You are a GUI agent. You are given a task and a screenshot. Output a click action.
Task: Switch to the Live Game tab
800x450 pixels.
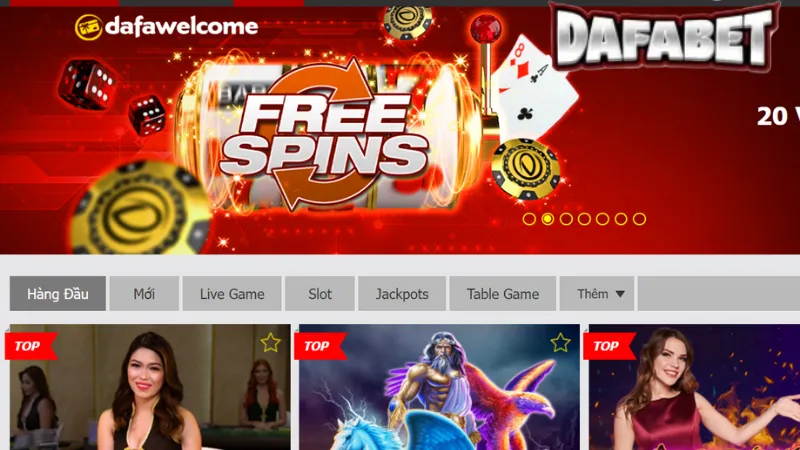click(232, 294)
